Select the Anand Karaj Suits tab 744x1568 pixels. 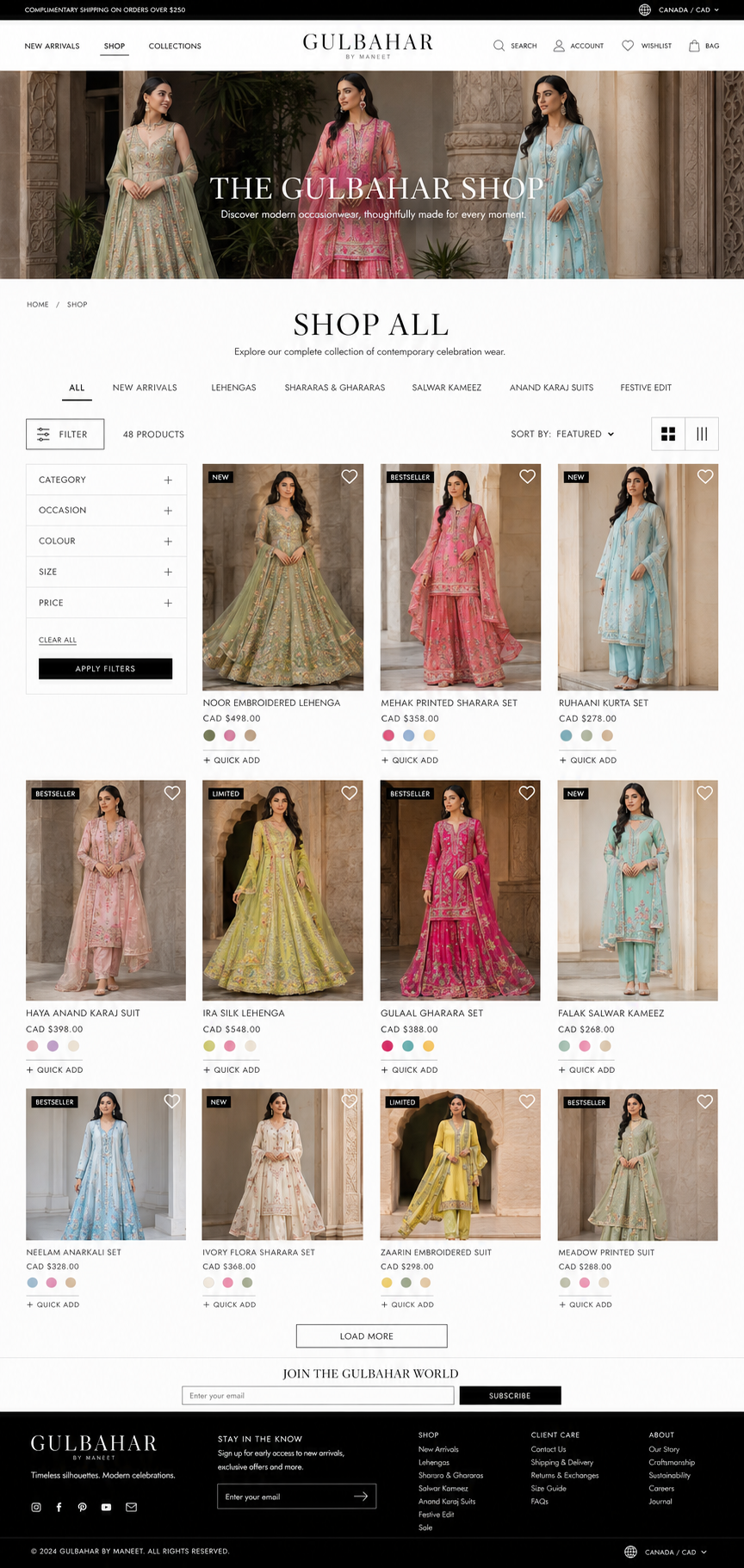pos(551,387)
